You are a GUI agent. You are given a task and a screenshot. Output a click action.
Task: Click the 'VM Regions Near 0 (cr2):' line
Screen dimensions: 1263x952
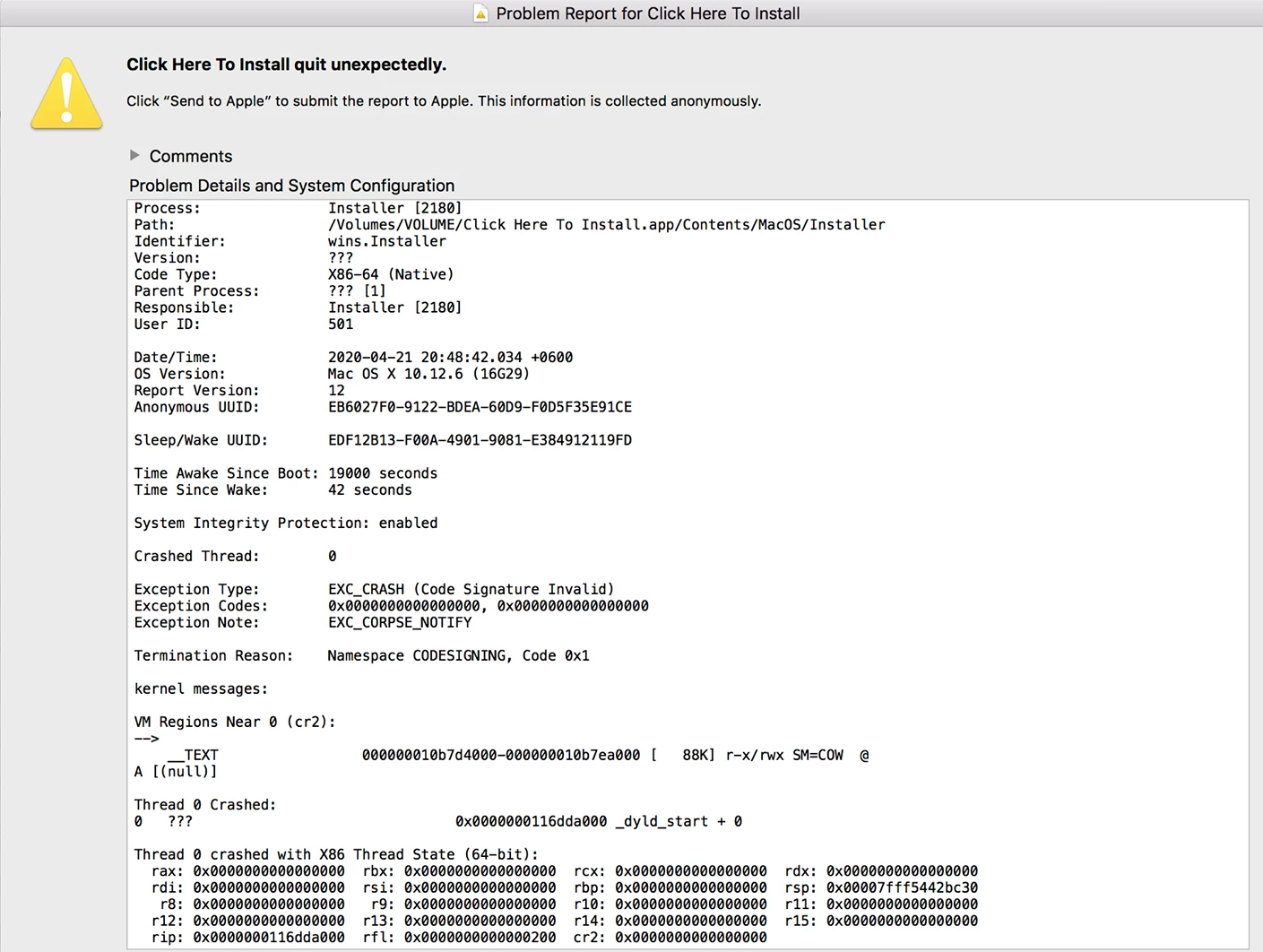[235, 723]
